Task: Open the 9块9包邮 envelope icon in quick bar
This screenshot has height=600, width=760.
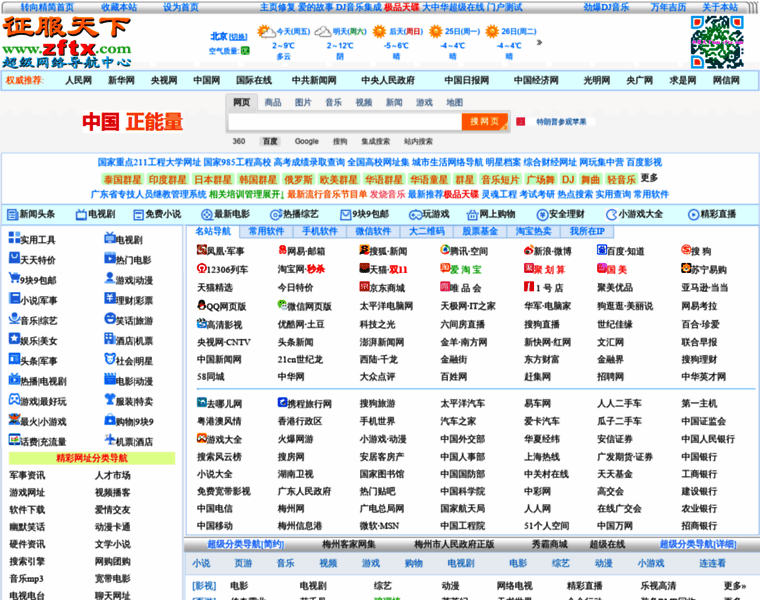Action: 346,214
